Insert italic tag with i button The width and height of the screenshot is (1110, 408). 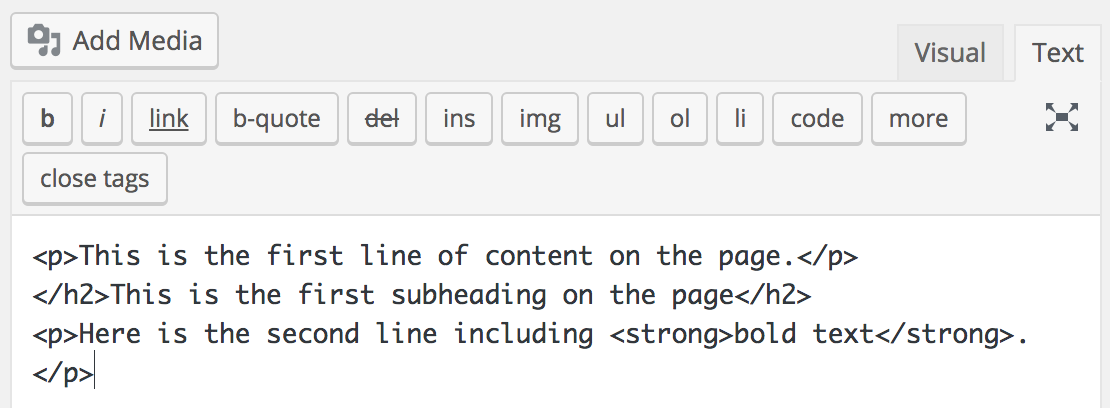pos(102,119)
